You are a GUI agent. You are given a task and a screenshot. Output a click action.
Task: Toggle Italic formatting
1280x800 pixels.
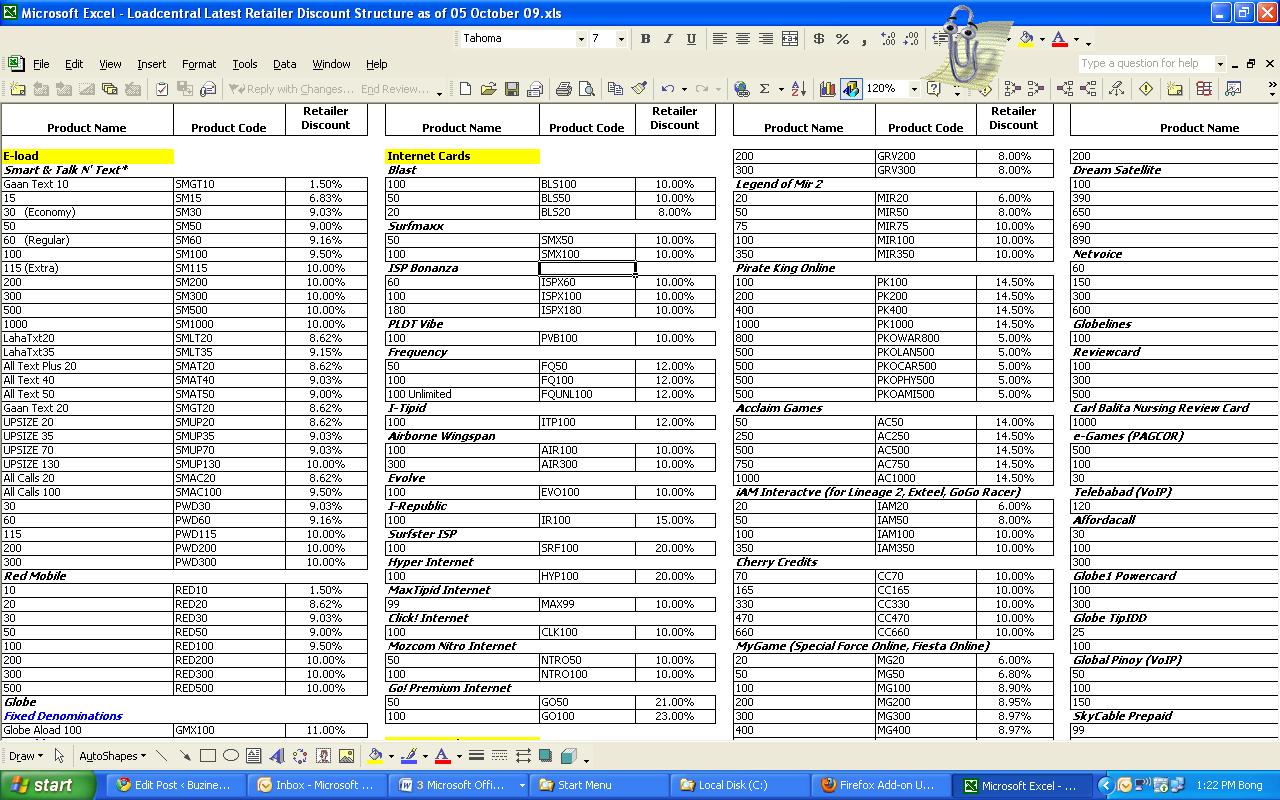click(668, 39)
